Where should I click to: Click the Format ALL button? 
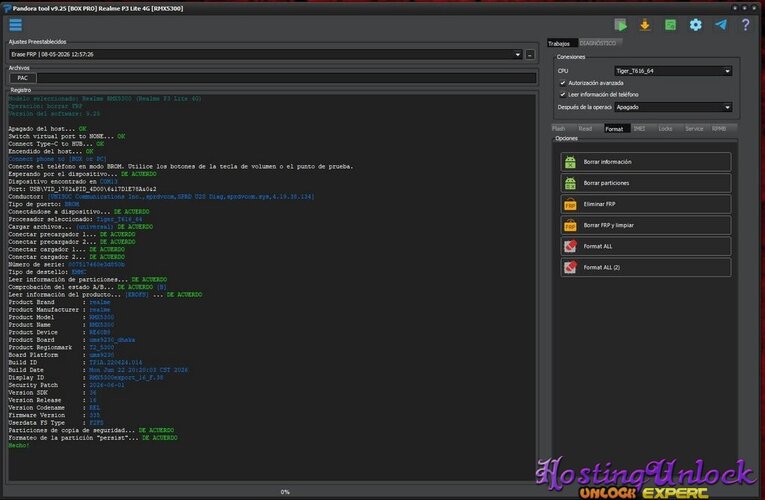tap(645, 246)
